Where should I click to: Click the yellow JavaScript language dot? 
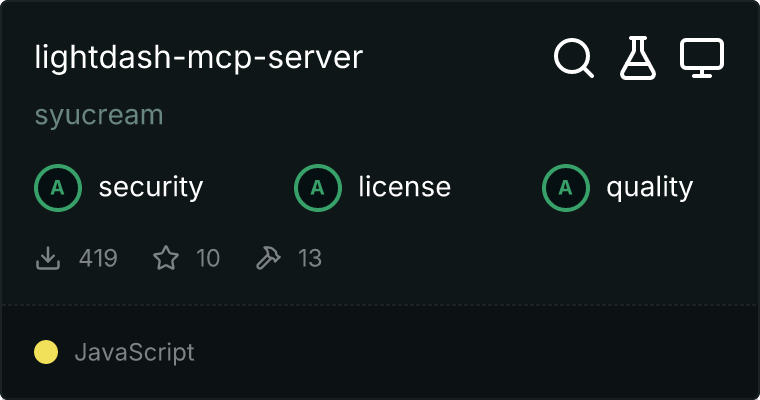(x=46, y=352)
